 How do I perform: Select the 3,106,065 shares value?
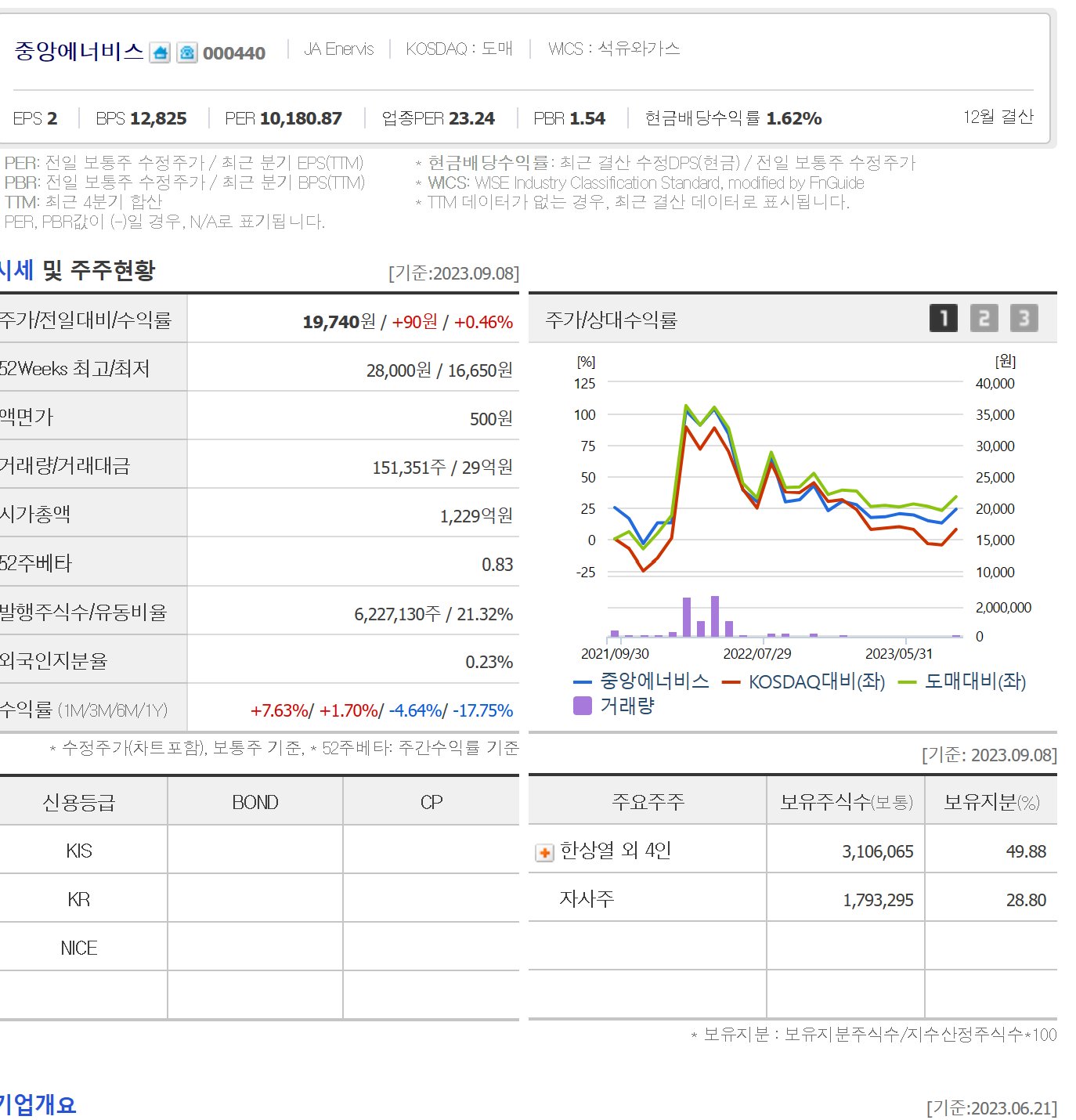[878, 851]
